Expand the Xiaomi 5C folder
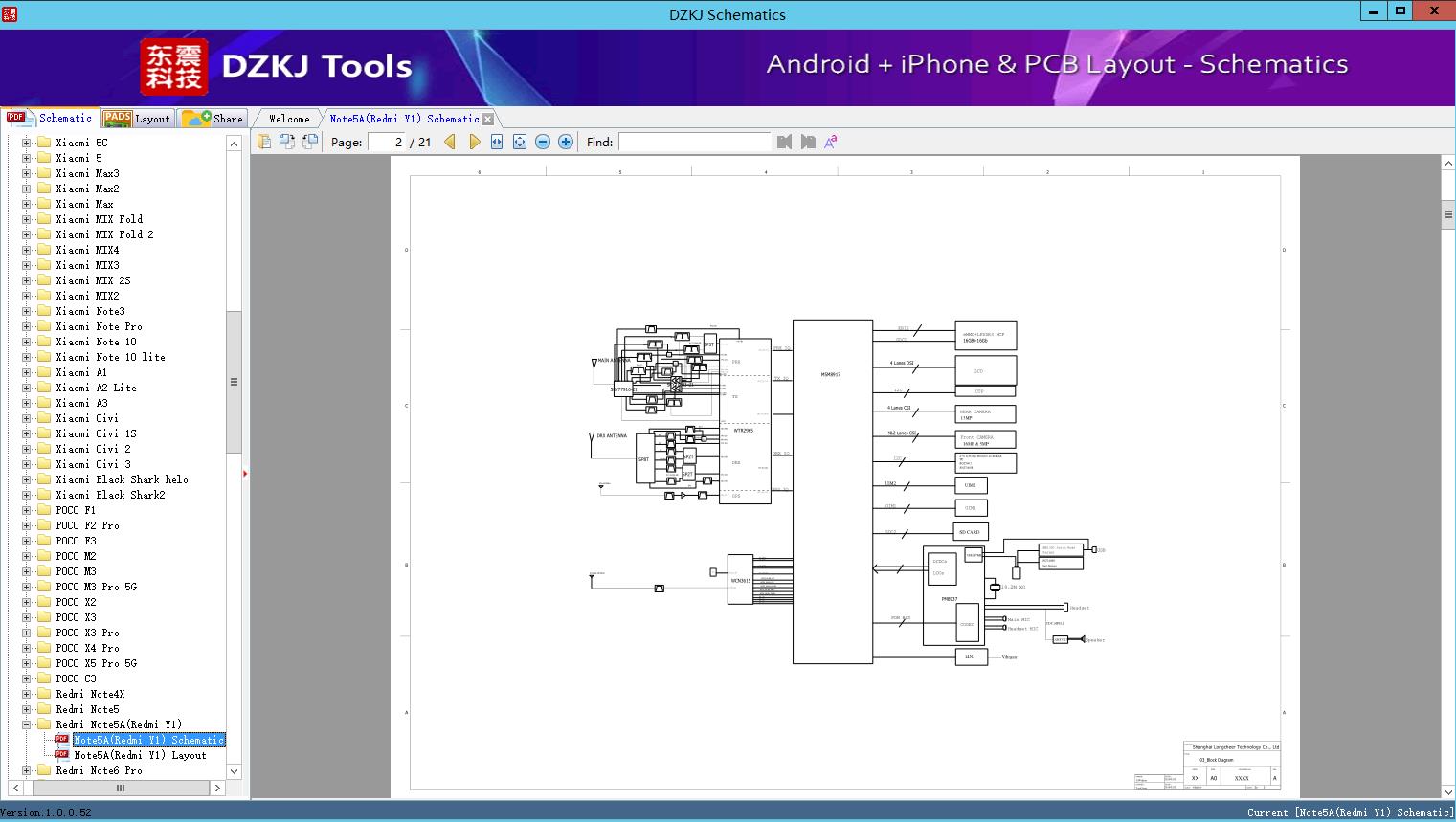Viewport: 1456px width, 822px height. coord(27,143)
